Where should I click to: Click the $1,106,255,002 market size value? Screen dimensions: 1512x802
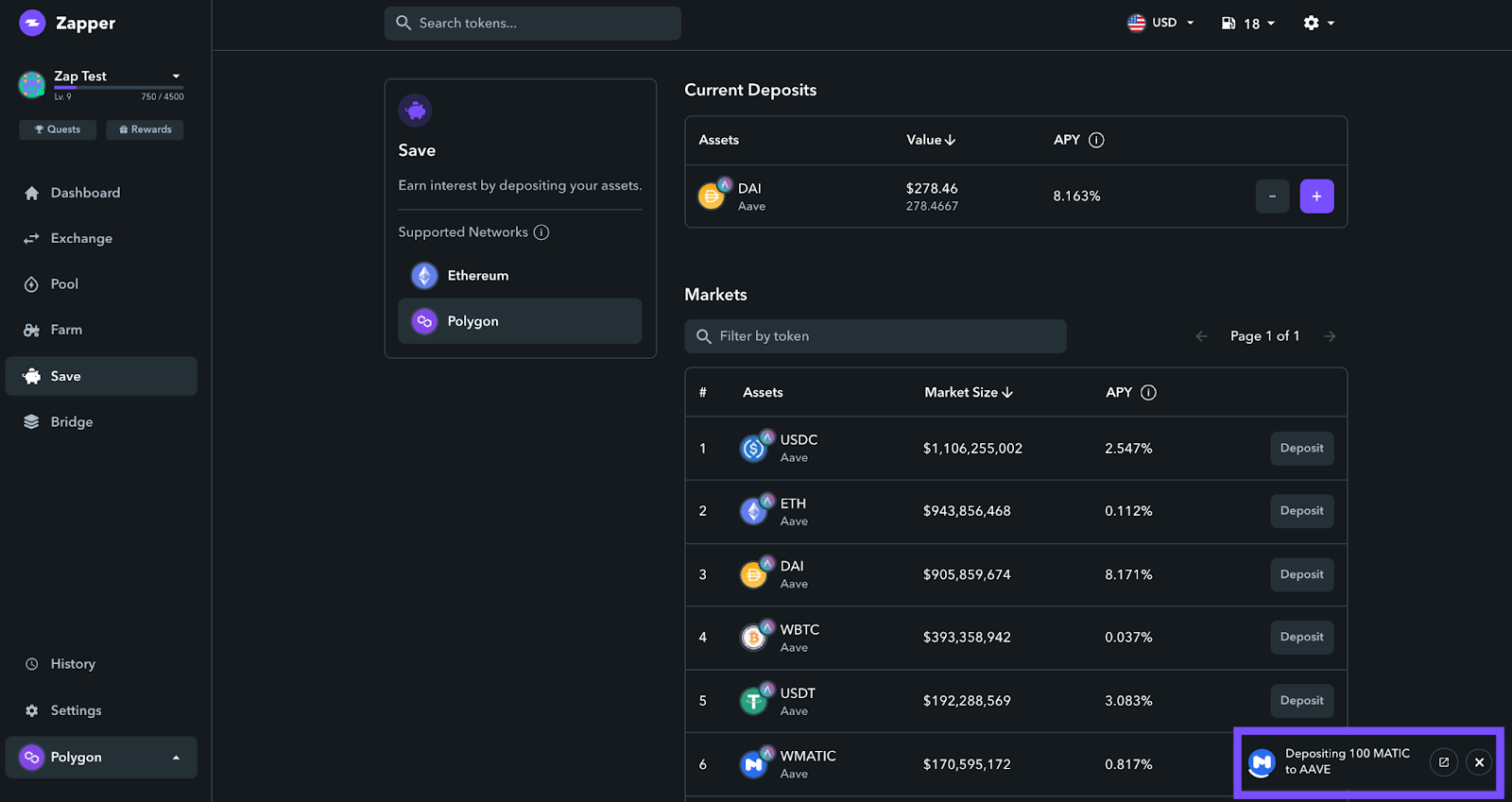click(972, 449)
